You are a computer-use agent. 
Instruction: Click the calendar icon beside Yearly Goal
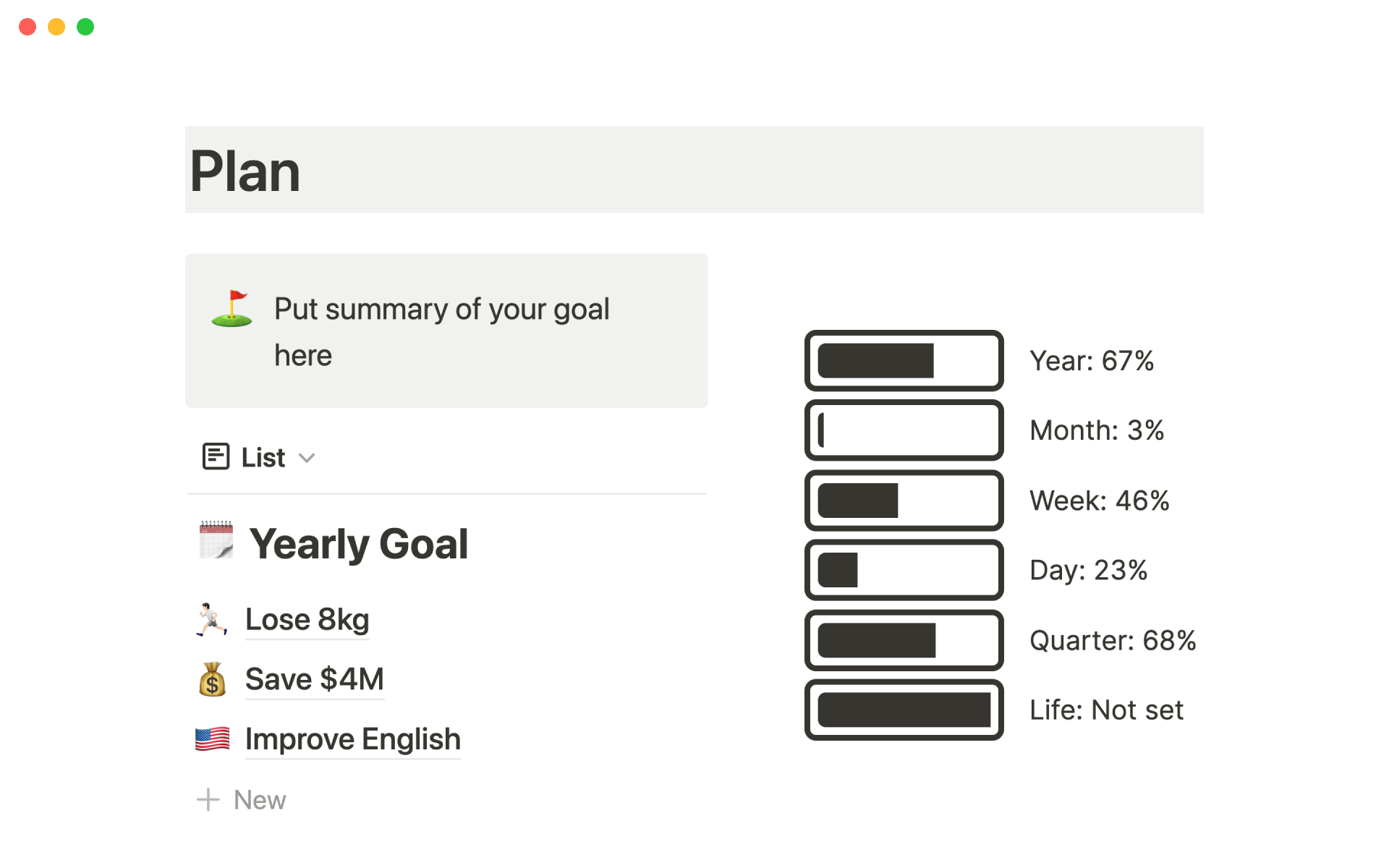point(216,540)
